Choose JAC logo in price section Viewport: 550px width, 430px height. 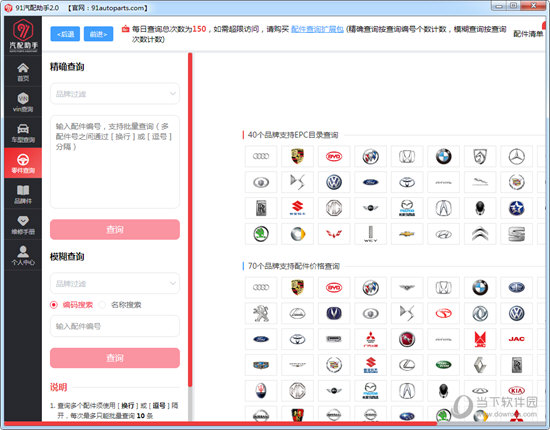[517, 339]
